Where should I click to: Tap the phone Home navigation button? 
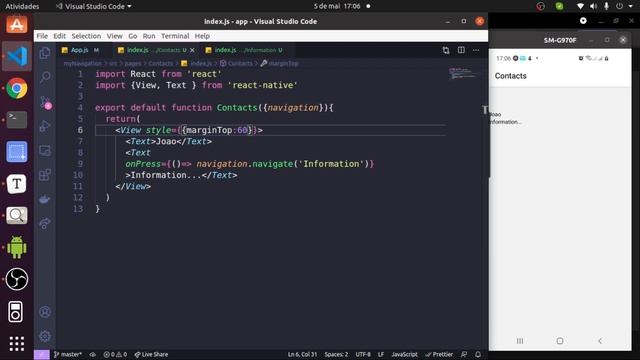click(x=560, y=341)
